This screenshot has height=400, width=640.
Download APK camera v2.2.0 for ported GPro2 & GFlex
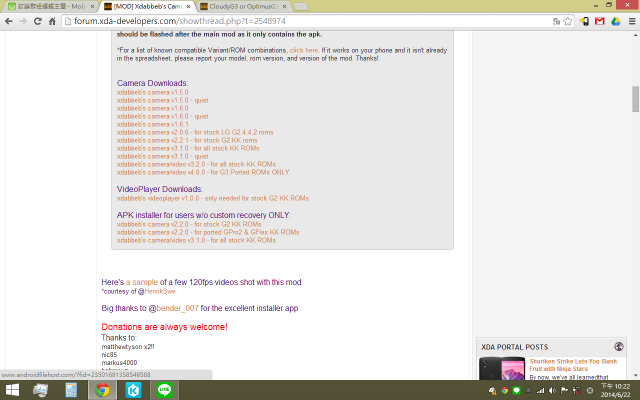tap(208, 232)
